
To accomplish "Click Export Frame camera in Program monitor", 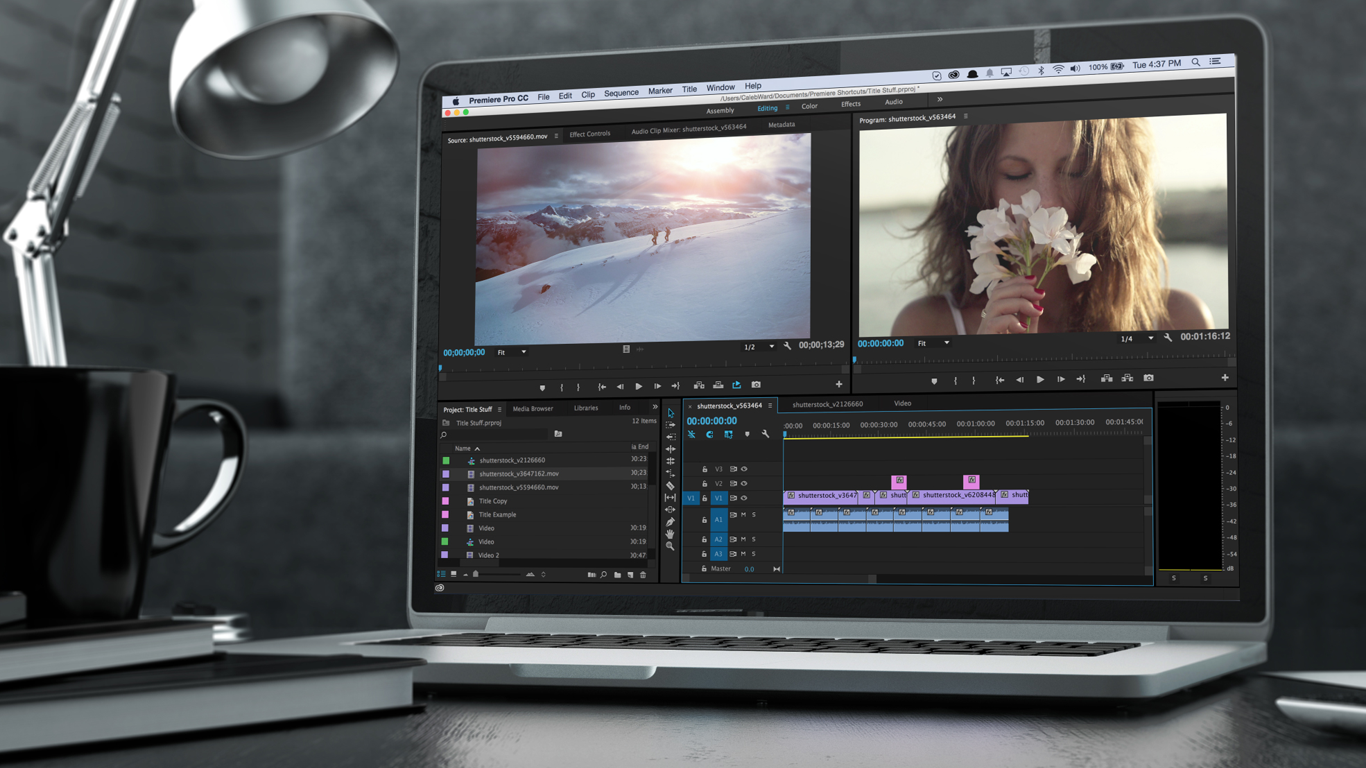I will point(1148,379).
